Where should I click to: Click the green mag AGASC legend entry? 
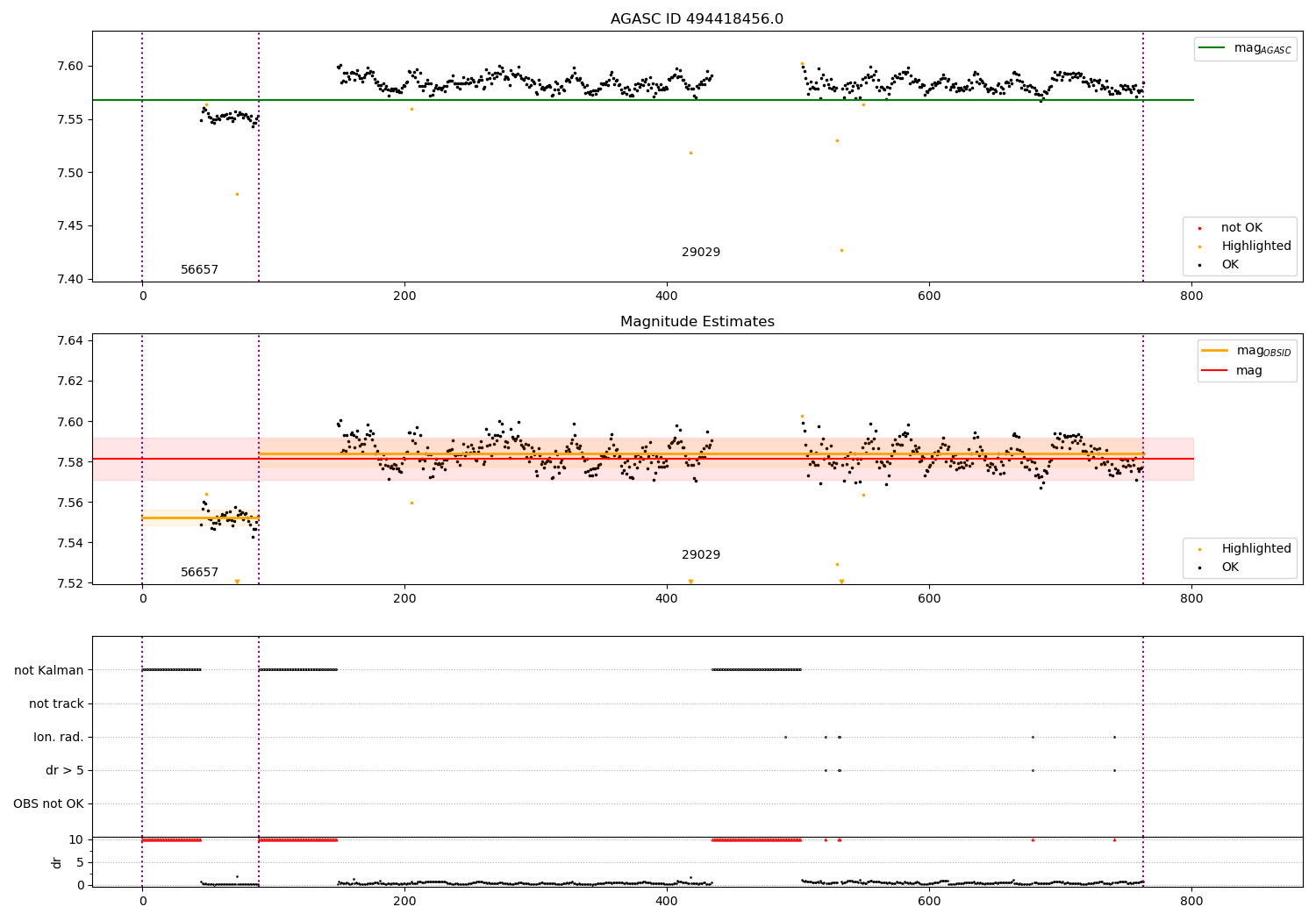click(1246, 48)
